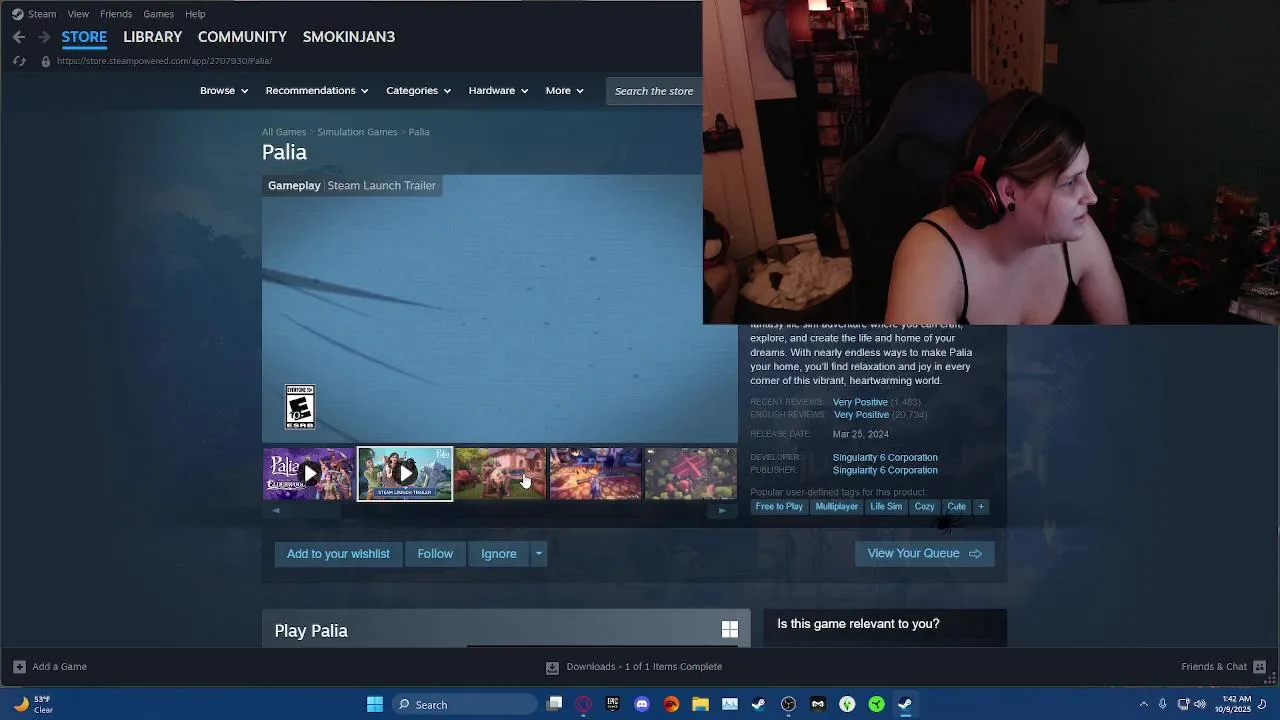Viewport: 1280px width, 720px height.
Task: Select the Steam Launch Trailer thumbnail
Action: (405, 474)
